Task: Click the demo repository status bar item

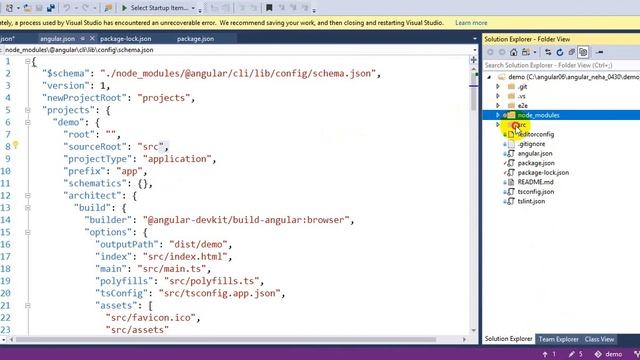Action: click(608, 354)
